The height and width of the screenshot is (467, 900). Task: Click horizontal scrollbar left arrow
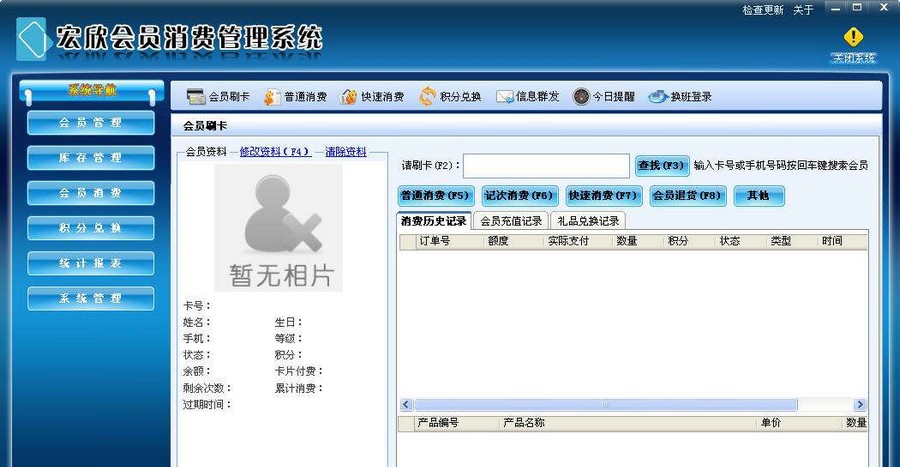[x=406, y=404]
